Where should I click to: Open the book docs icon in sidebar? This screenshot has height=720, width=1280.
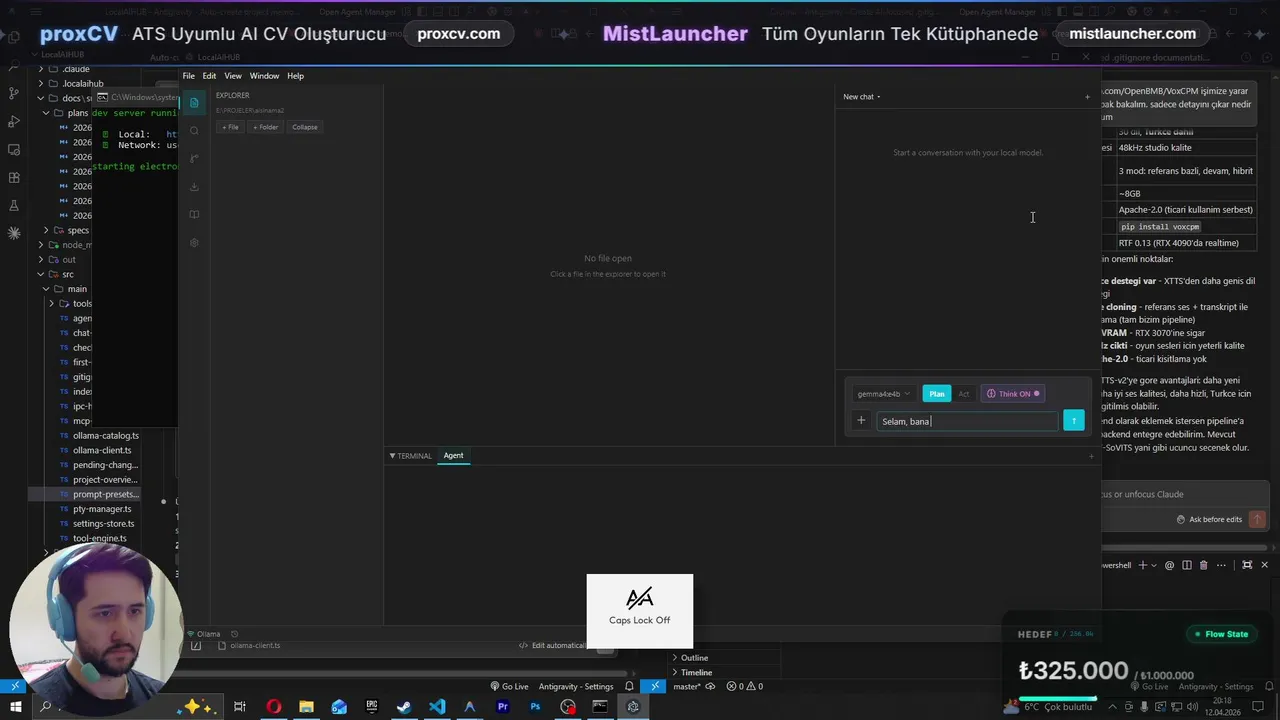[194, 215]
